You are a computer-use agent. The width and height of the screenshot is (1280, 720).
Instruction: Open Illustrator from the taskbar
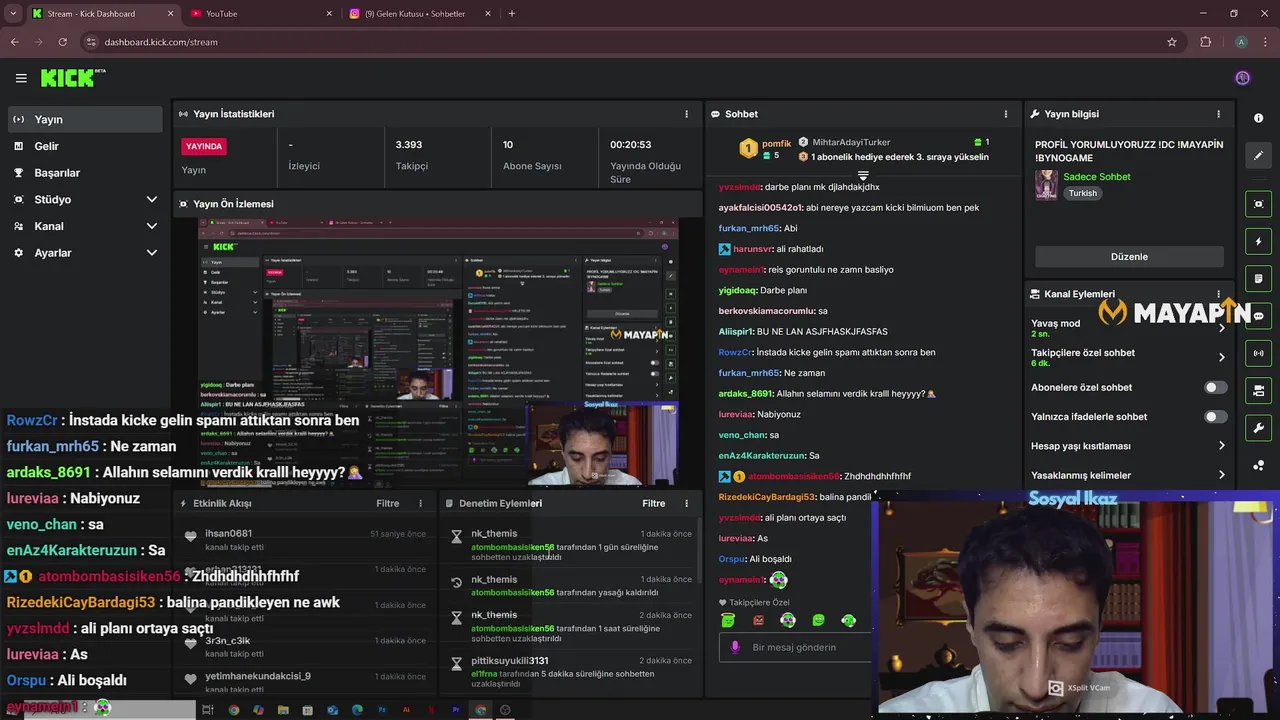click(406, 710)
